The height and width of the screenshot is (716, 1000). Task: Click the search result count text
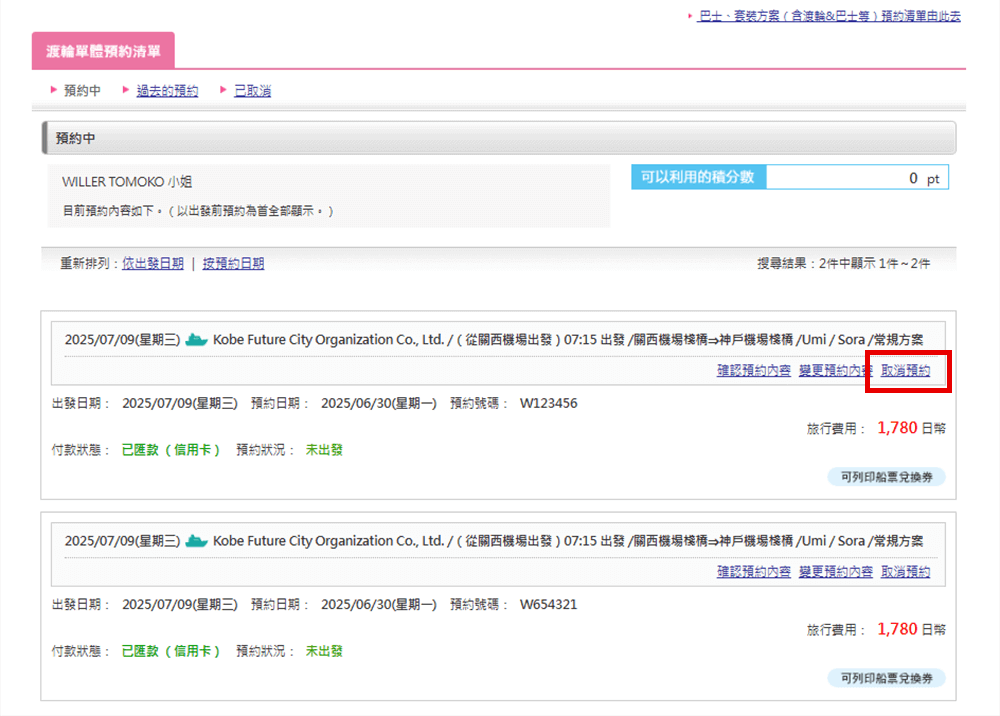pyautogui.click(x=843, y=263)
